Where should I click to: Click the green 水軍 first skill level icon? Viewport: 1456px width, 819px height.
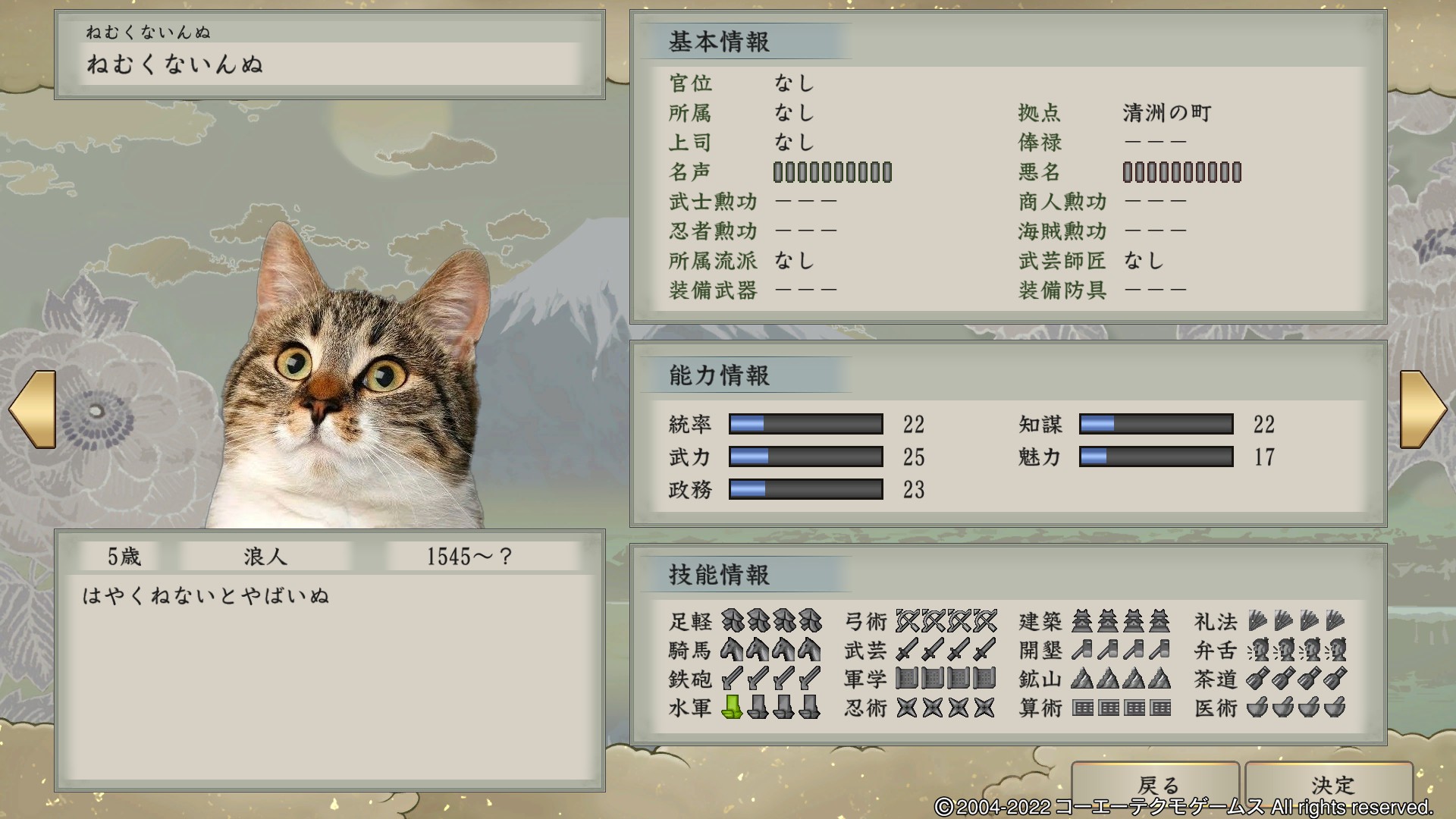point(732,708)
